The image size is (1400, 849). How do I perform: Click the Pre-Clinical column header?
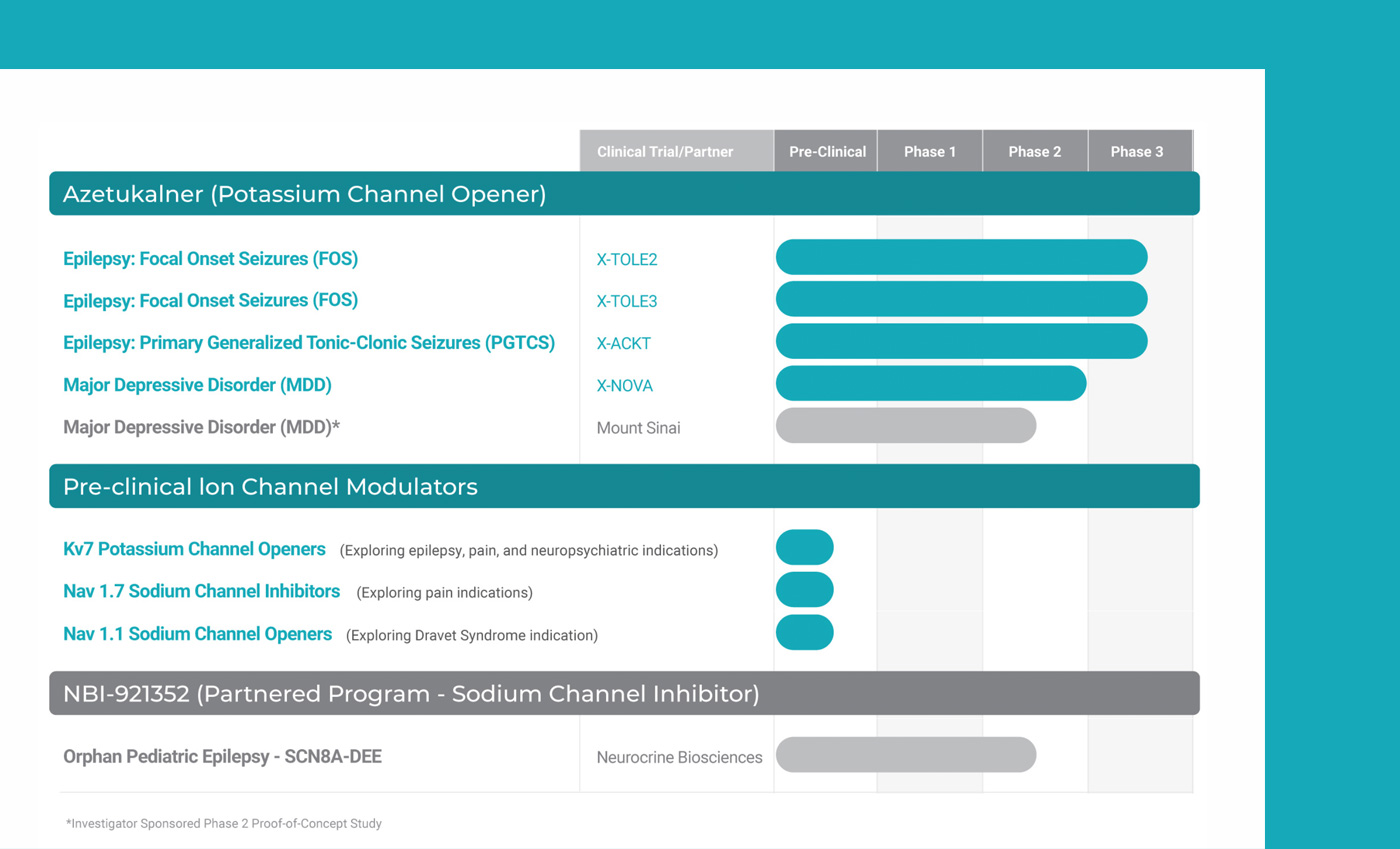click(826, 152)
